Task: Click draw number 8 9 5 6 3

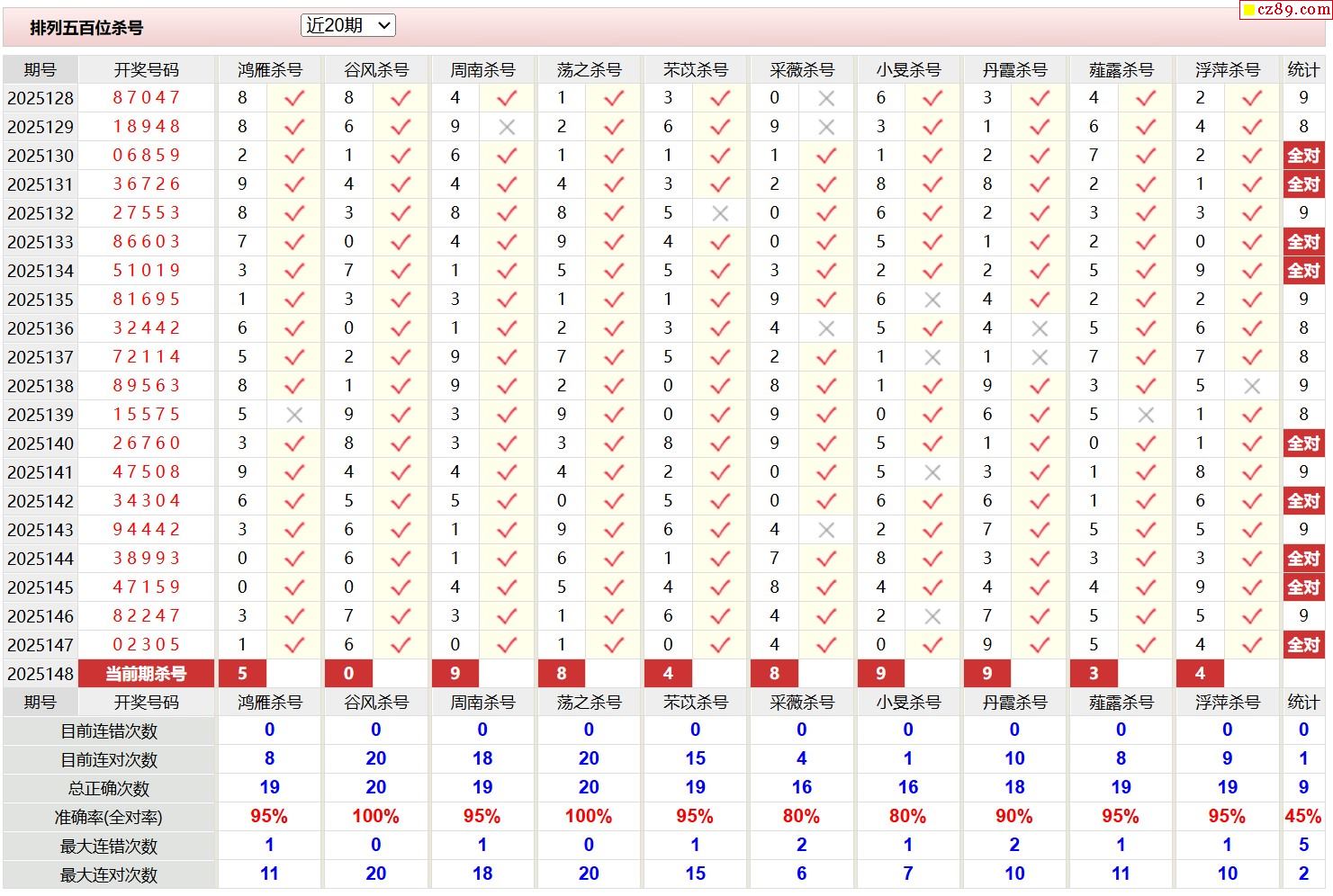Action: tap(147, 385)
